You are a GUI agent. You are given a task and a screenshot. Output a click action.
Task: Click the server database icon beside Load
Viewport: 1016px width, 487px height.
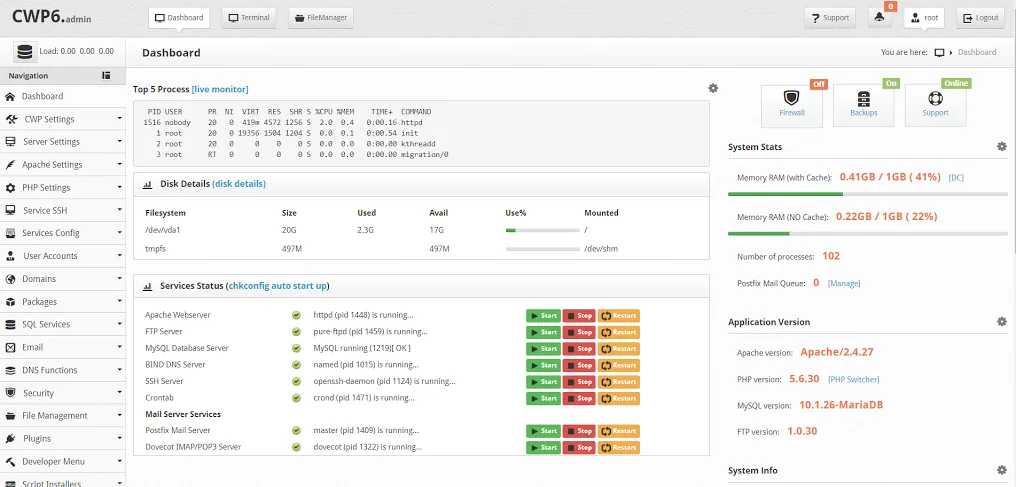(x=25, y=52)
